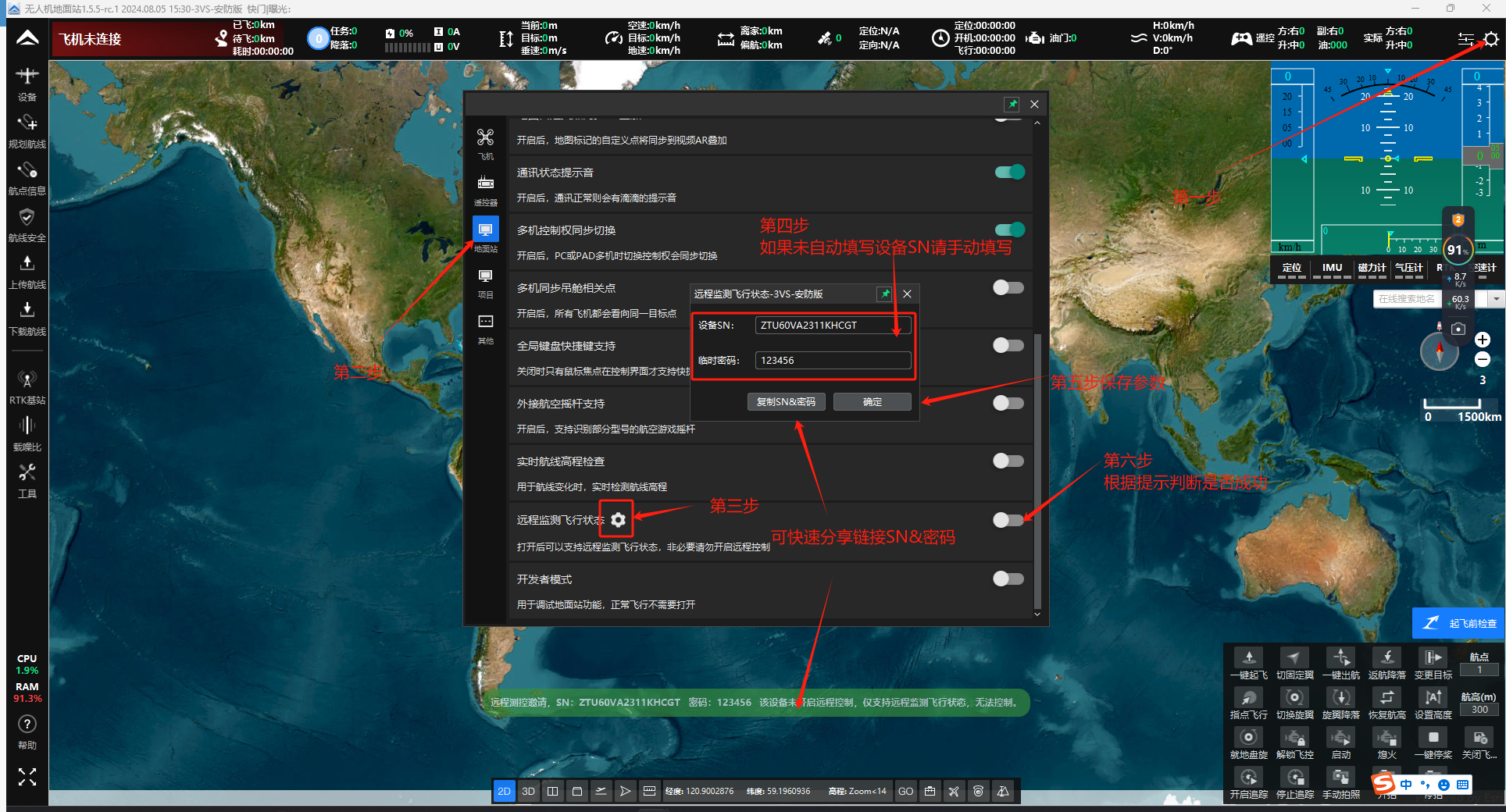The image size is (1506, 812).
Task: Open the RTK基站 base station panel
Action: (27, 386)
